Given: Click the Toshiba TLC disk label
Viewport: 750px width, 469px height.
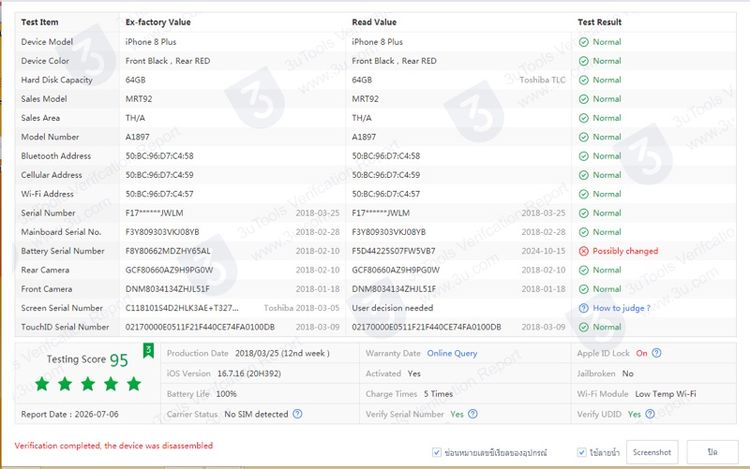Looking at the screenshot, I should [x=542, y=80].
